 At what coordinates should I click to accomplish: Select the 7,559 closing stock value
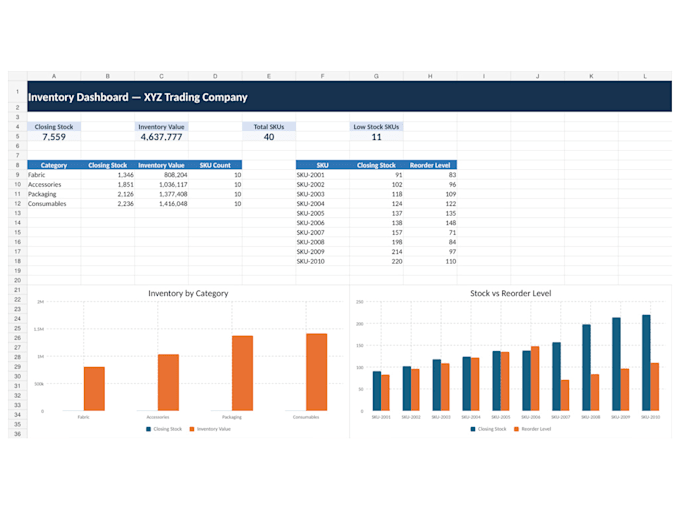coord(54,137)
